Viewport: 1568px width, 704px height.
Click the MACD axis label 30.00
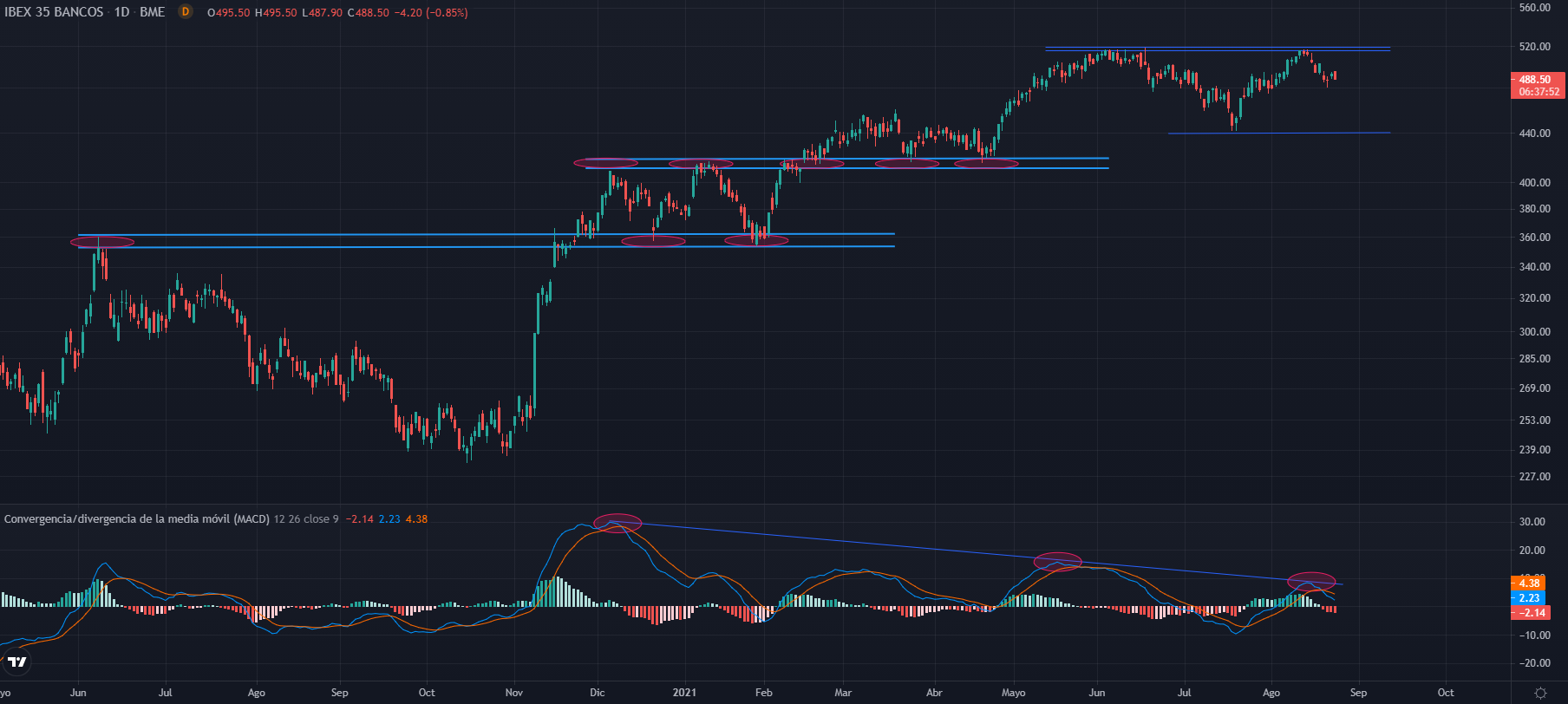(1532, 522)
